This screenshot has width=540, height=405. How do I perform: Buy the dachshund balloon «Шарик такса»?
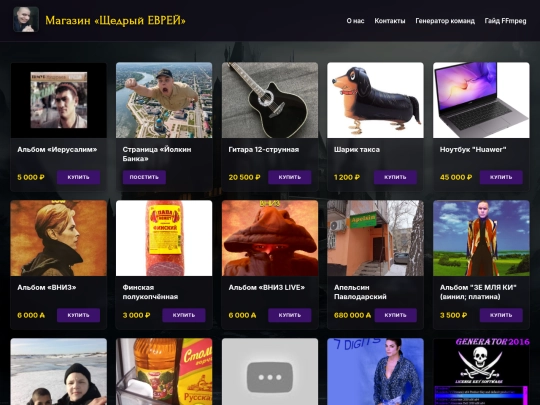coord(395,177)
